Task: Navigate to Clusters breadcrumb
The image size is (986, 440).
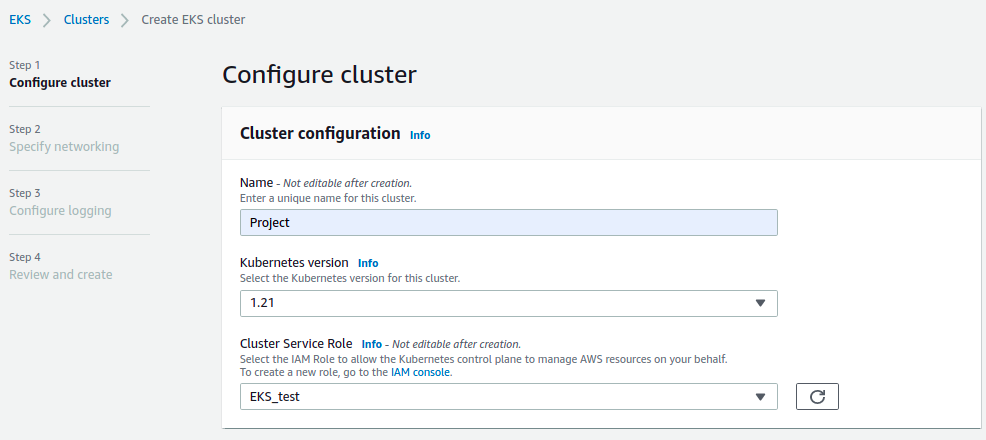Action: [x=86, y=19]
